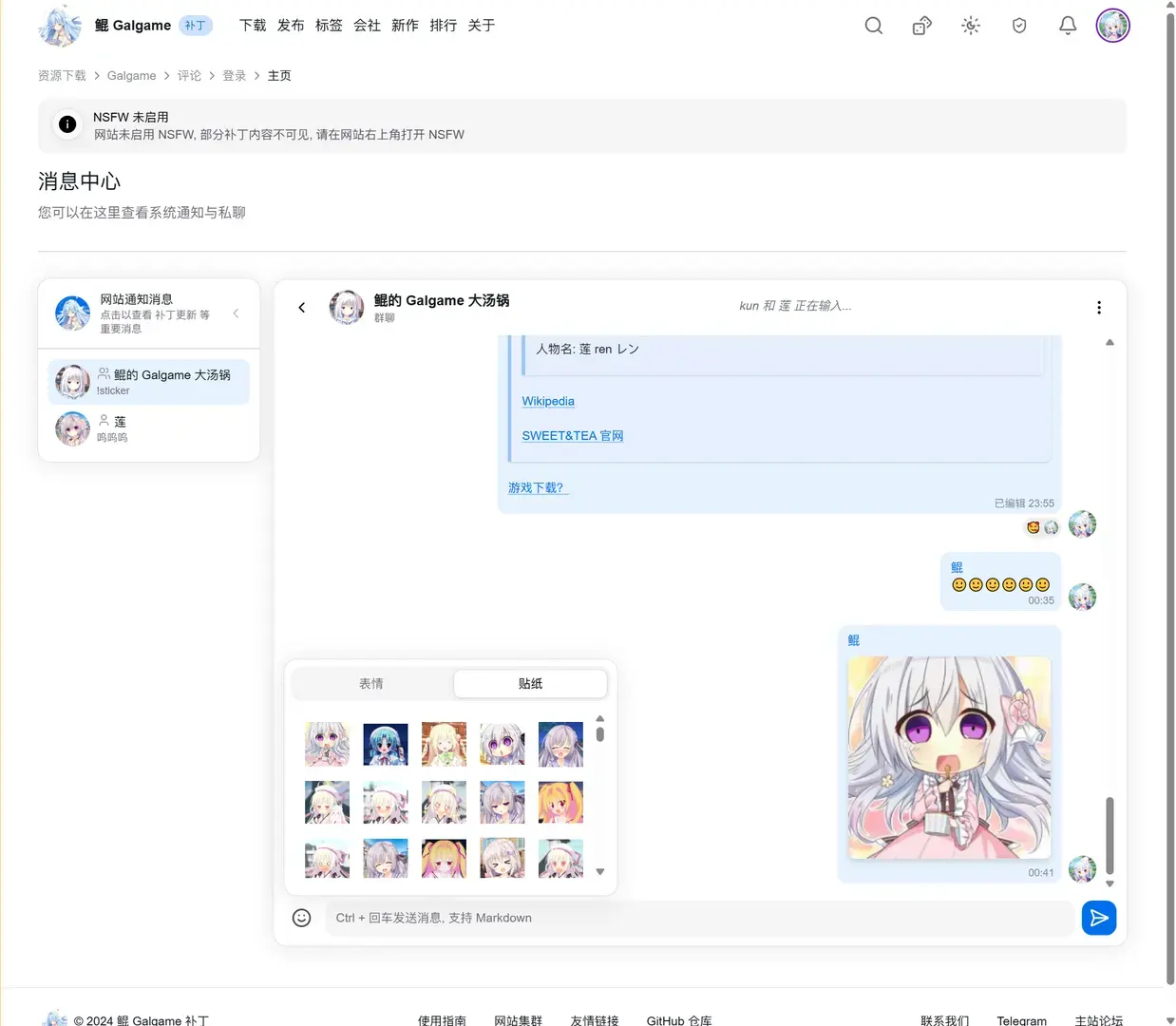This screenshot has width=1176, height=1026.
Task: Send orange twin-tail sticker on pink background
Action: (x=560, y=803)
